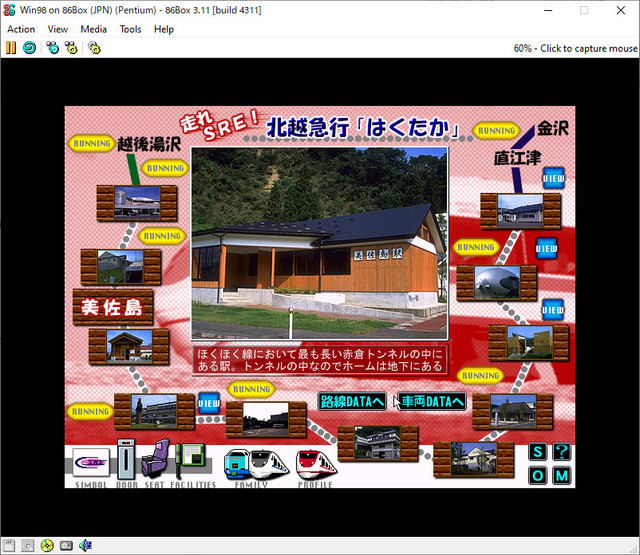Open the Action menu

(x=21, y=29)
